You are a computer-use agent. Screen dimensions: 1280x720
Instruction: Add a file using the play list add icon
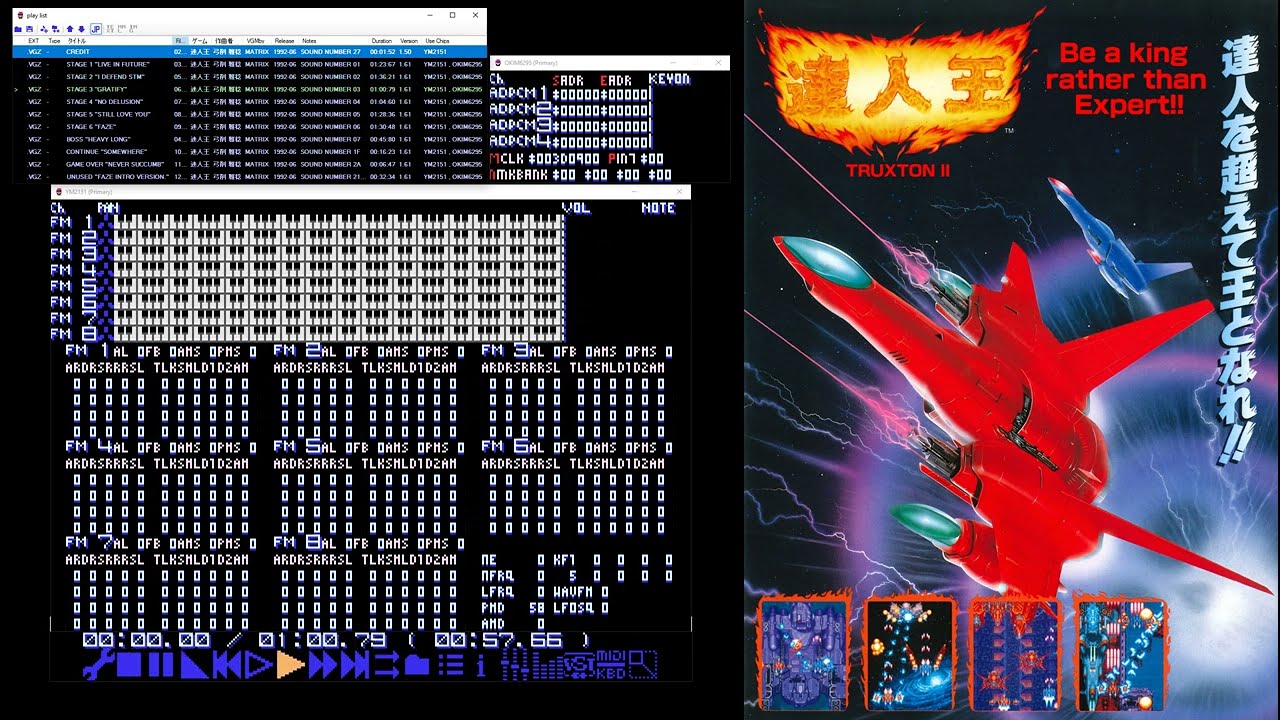click(x=44, y=29)
